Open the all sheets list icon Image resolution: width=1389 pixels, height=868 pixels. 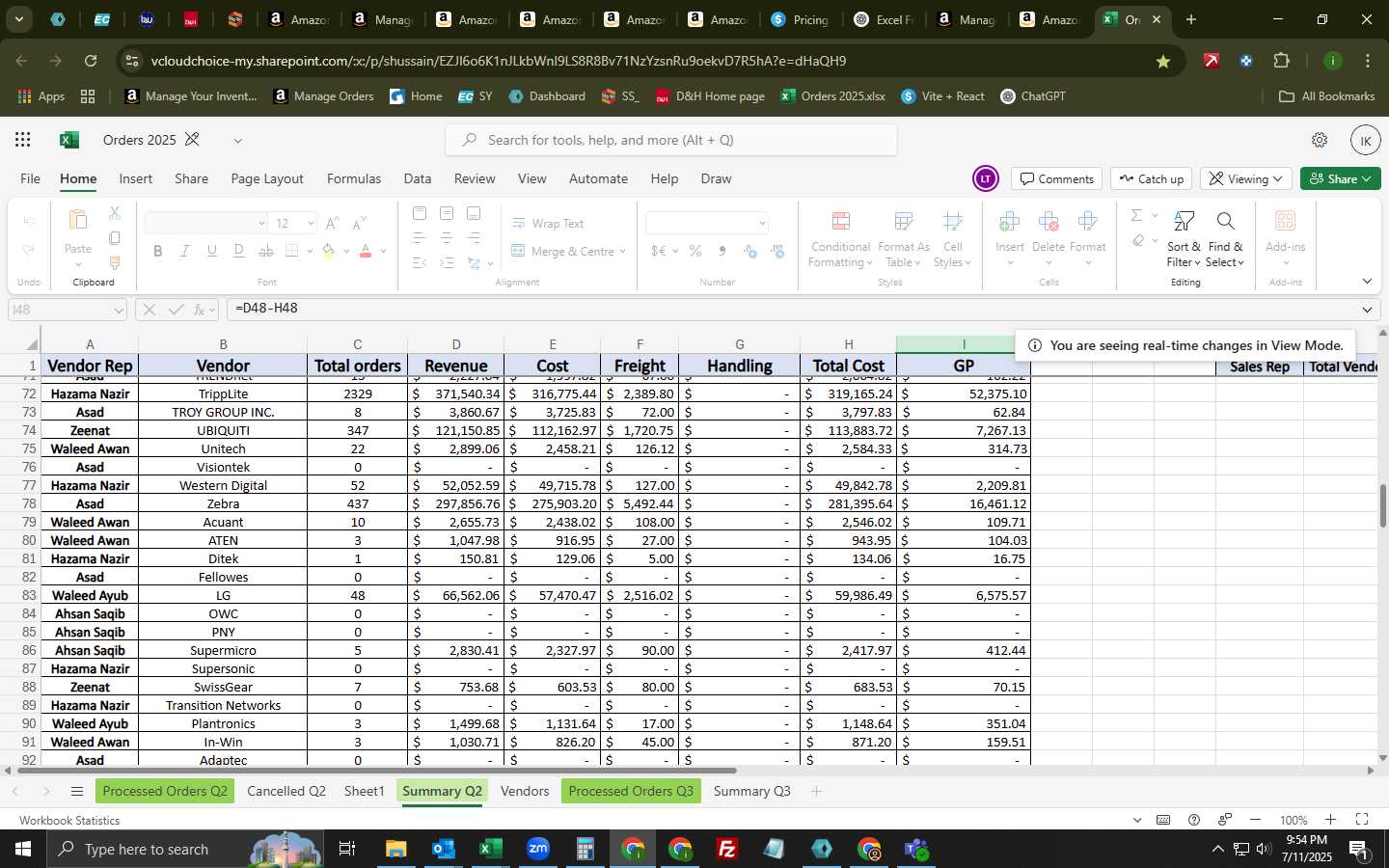(x=77, y=792)
